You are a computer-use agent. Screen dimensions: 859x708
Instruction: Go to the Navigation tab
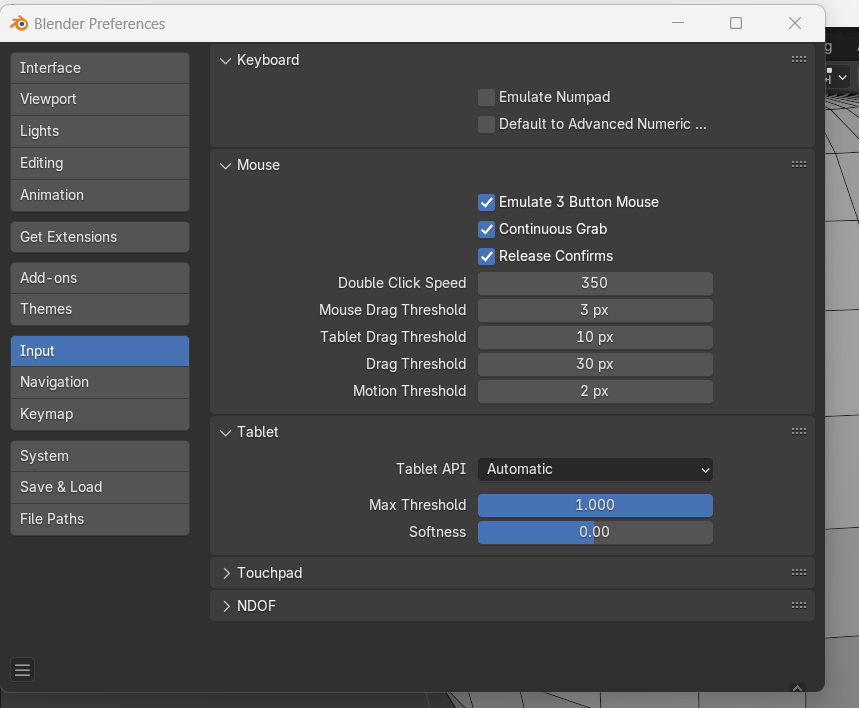click(x=100, y=382)
